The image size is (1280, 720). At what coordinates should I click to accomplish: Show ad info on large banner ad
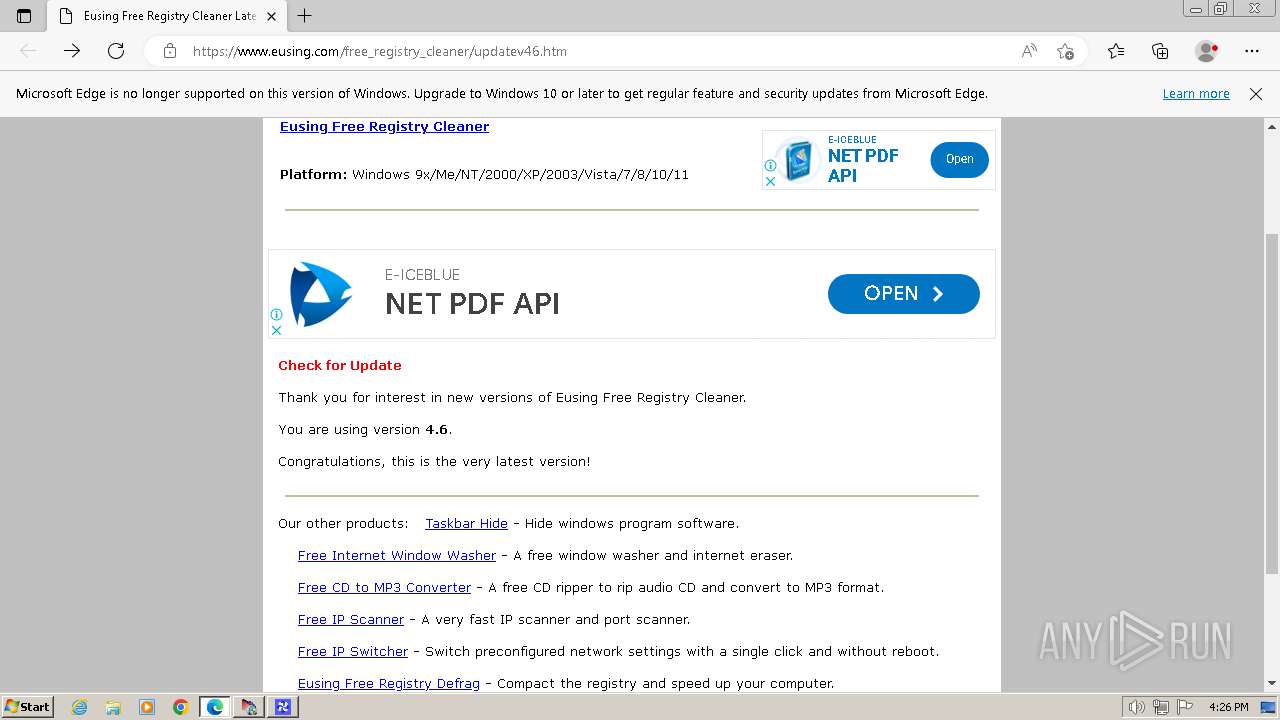tap(276, 314)
